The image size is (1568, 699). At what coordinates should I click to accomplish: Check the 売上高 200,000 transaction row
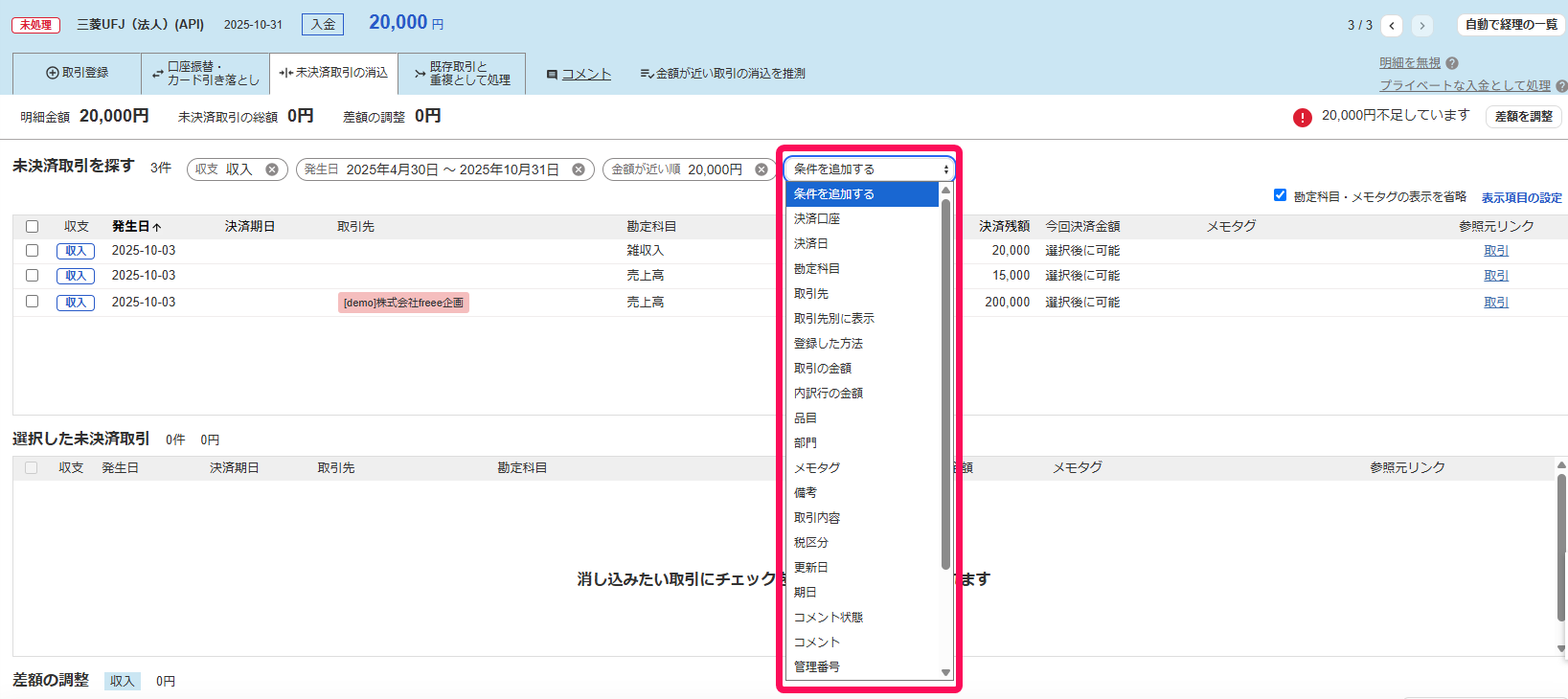(x=32, y=302)
